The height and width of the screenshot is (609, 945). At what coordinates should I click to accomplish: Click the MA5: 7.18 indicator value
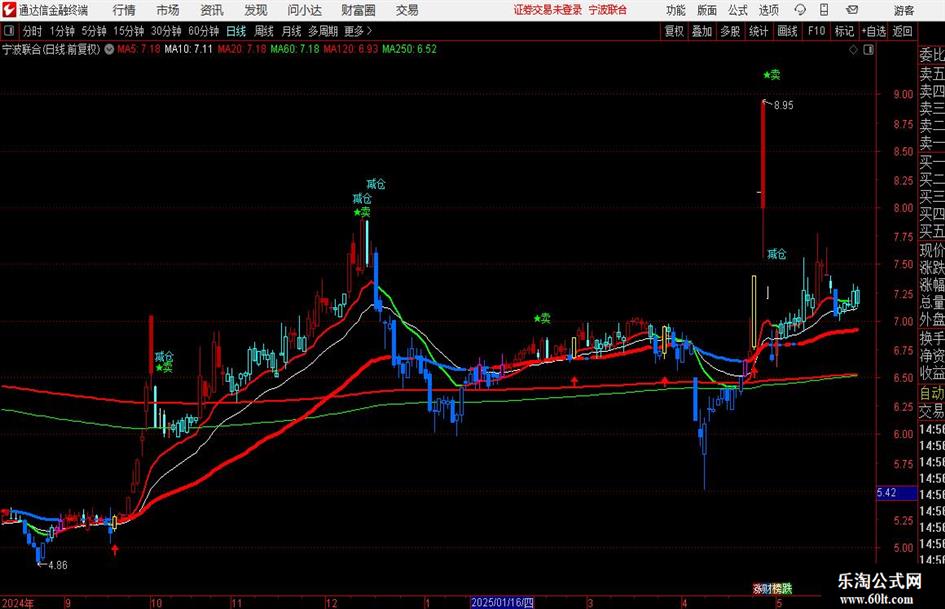pos(139,49)
